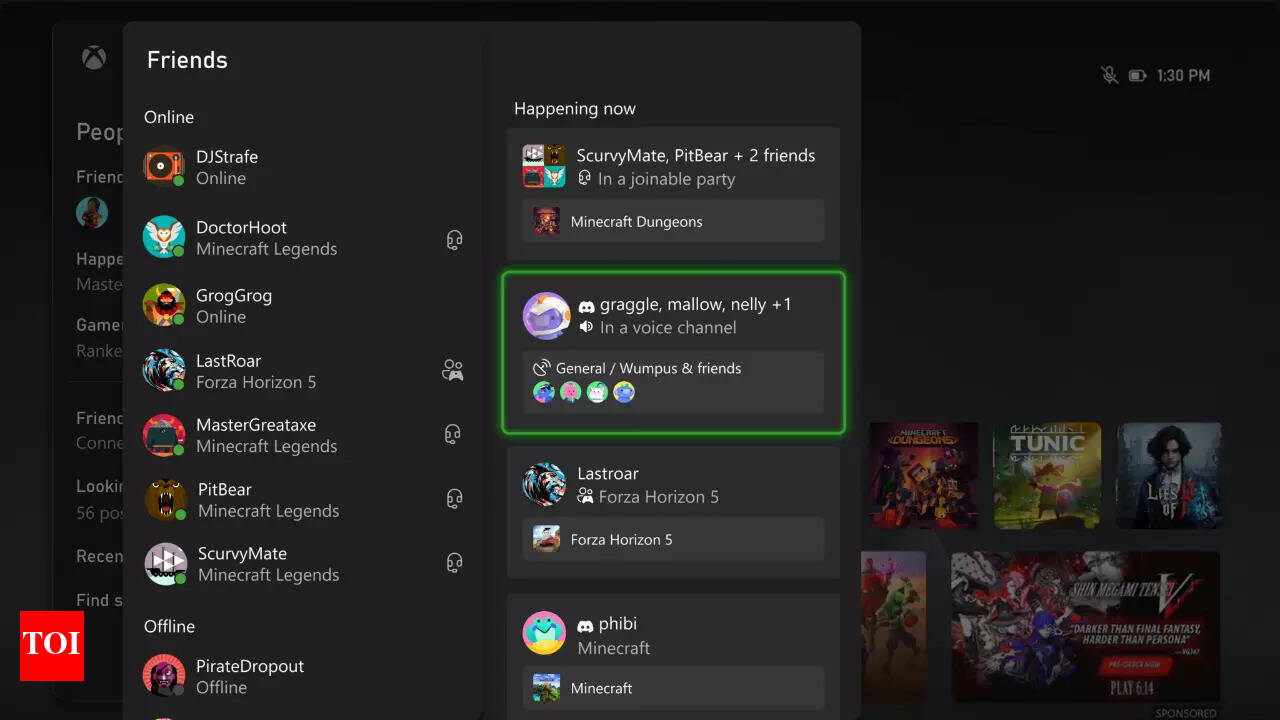Click the 1:30 PM clock
The height and width of the screenshot is (720, 1280).
[x=1183, y=75]
